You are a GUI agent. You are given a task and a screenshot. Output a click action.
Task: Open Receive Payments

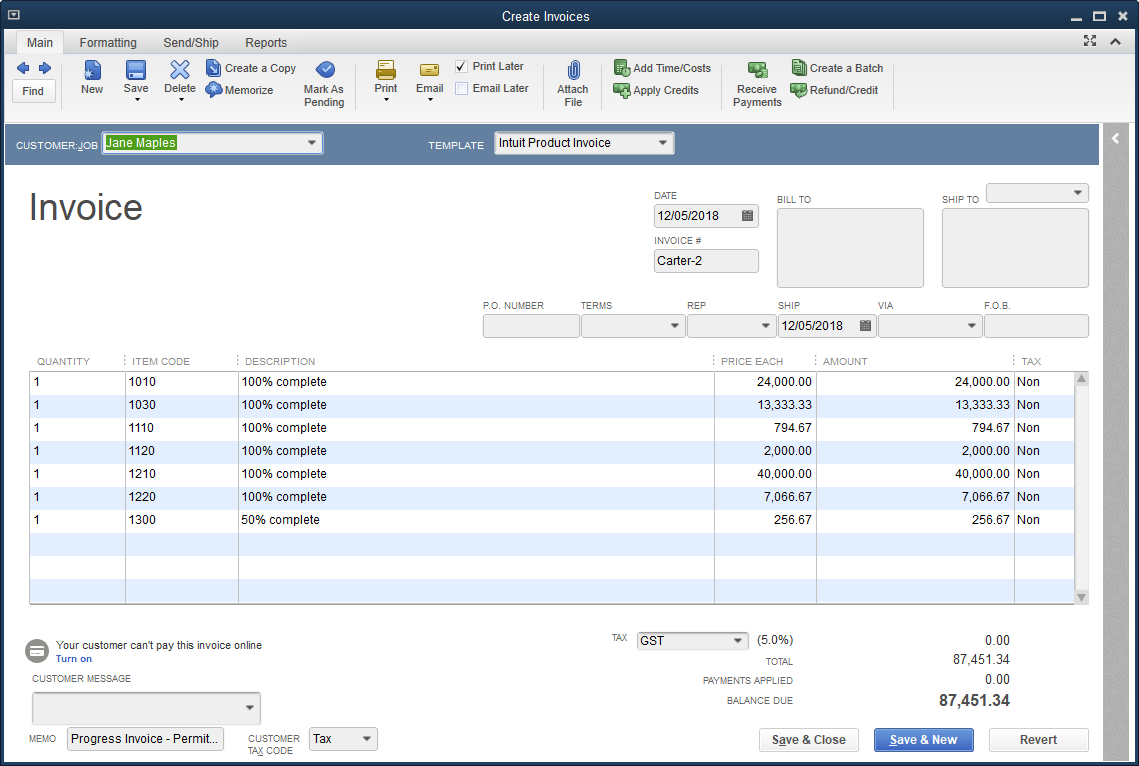point(757,70)
